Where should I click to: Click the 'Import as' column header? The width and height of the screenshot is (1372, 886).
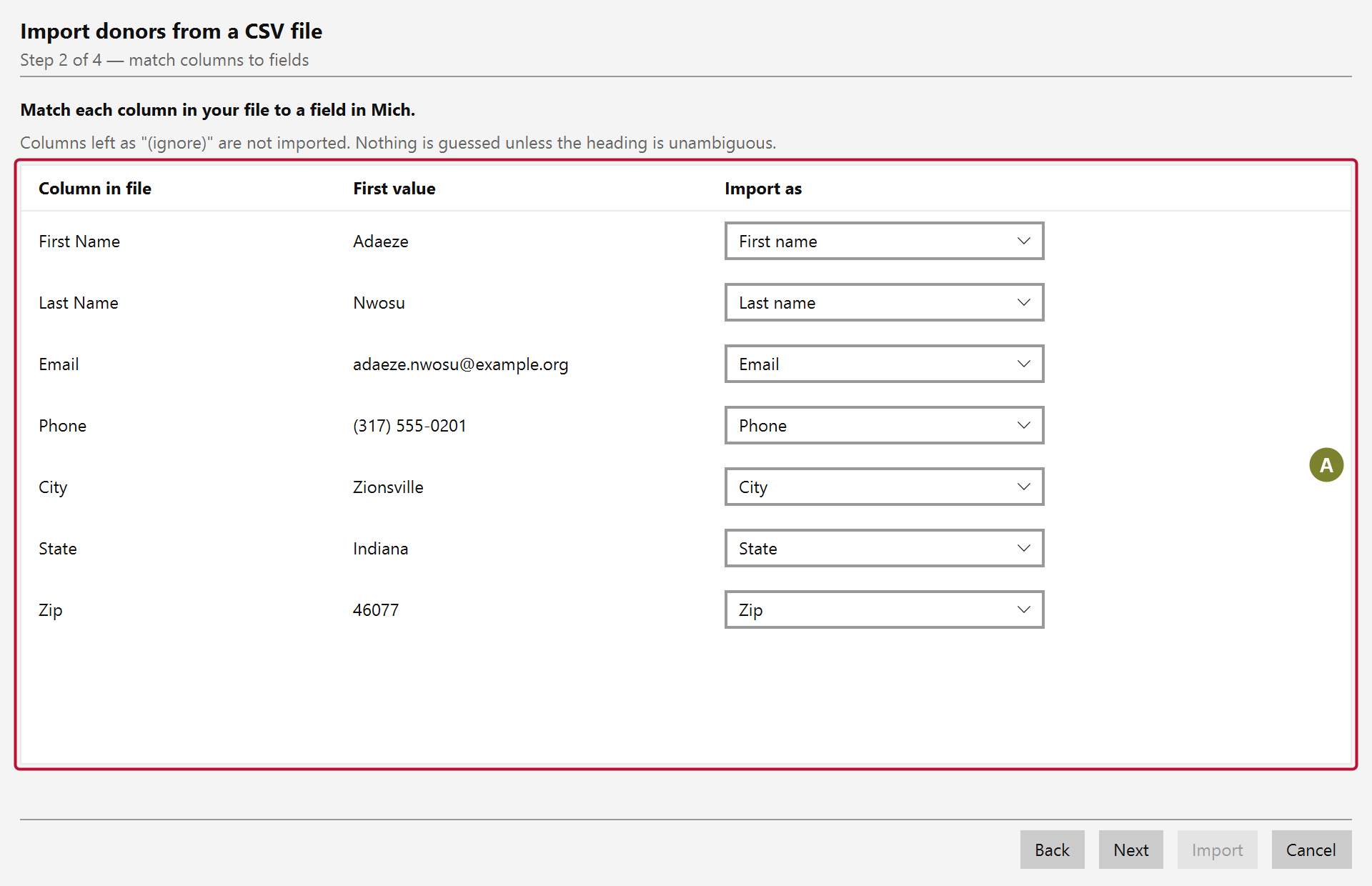763,189
